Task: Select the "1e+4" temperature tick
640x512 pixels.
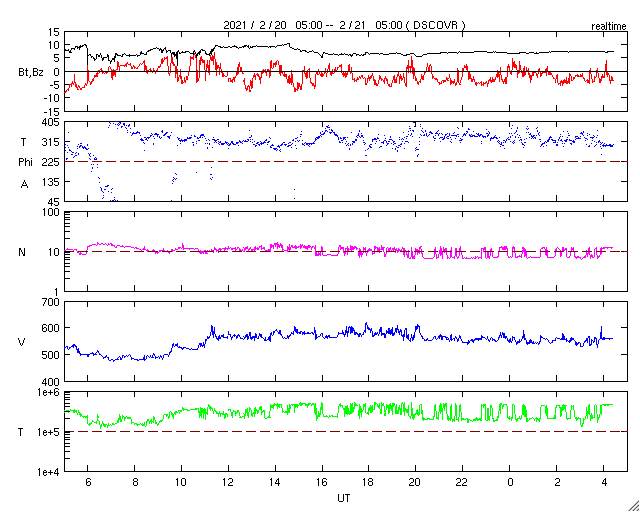Action: coord(49,472)
